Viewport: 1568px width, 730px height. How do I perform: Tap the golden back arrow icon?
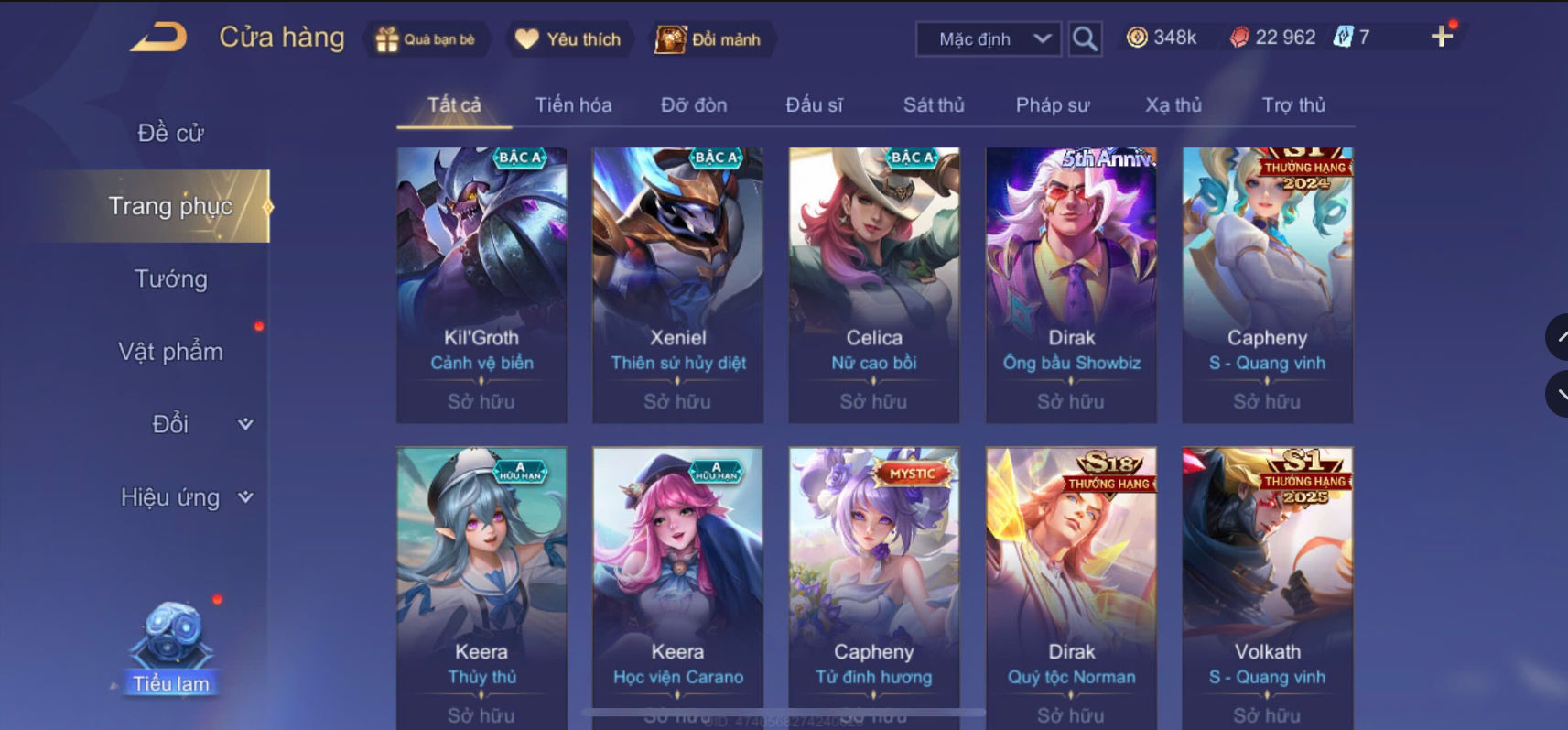158,38
